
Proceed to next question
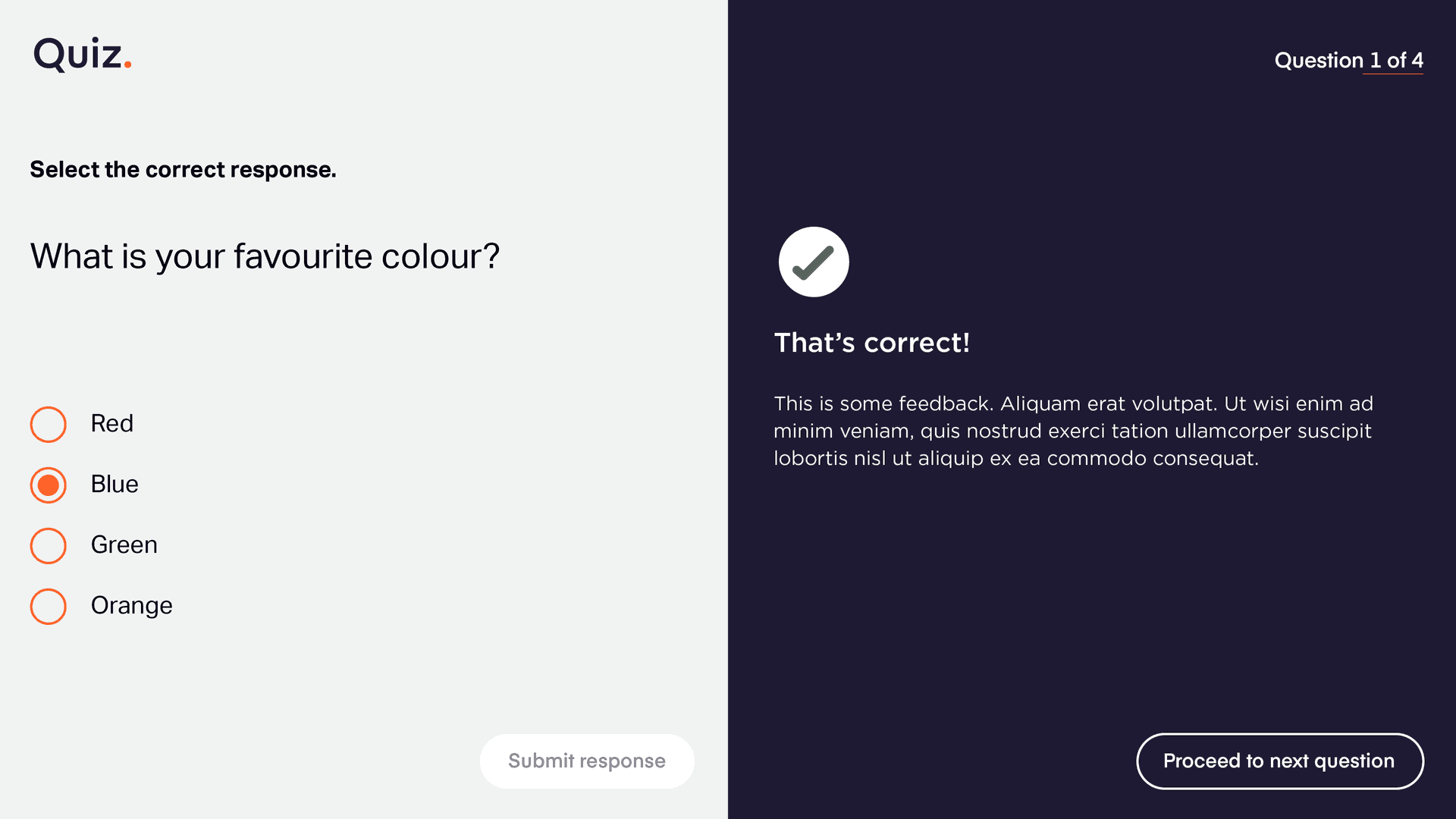tap(1279, 761)
